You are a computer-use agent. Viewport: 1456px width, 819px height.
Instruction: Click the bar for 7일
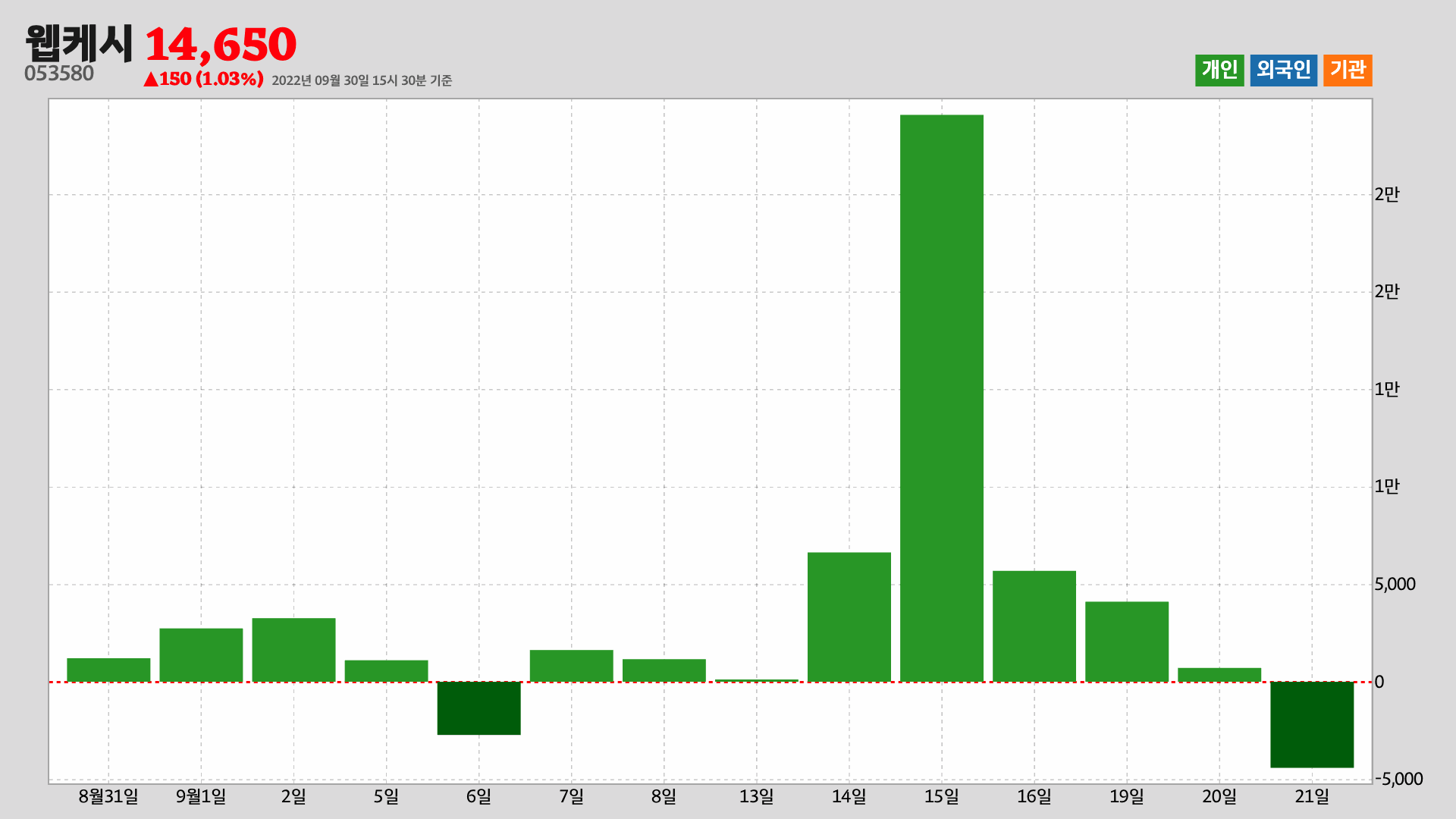point(571,666)
